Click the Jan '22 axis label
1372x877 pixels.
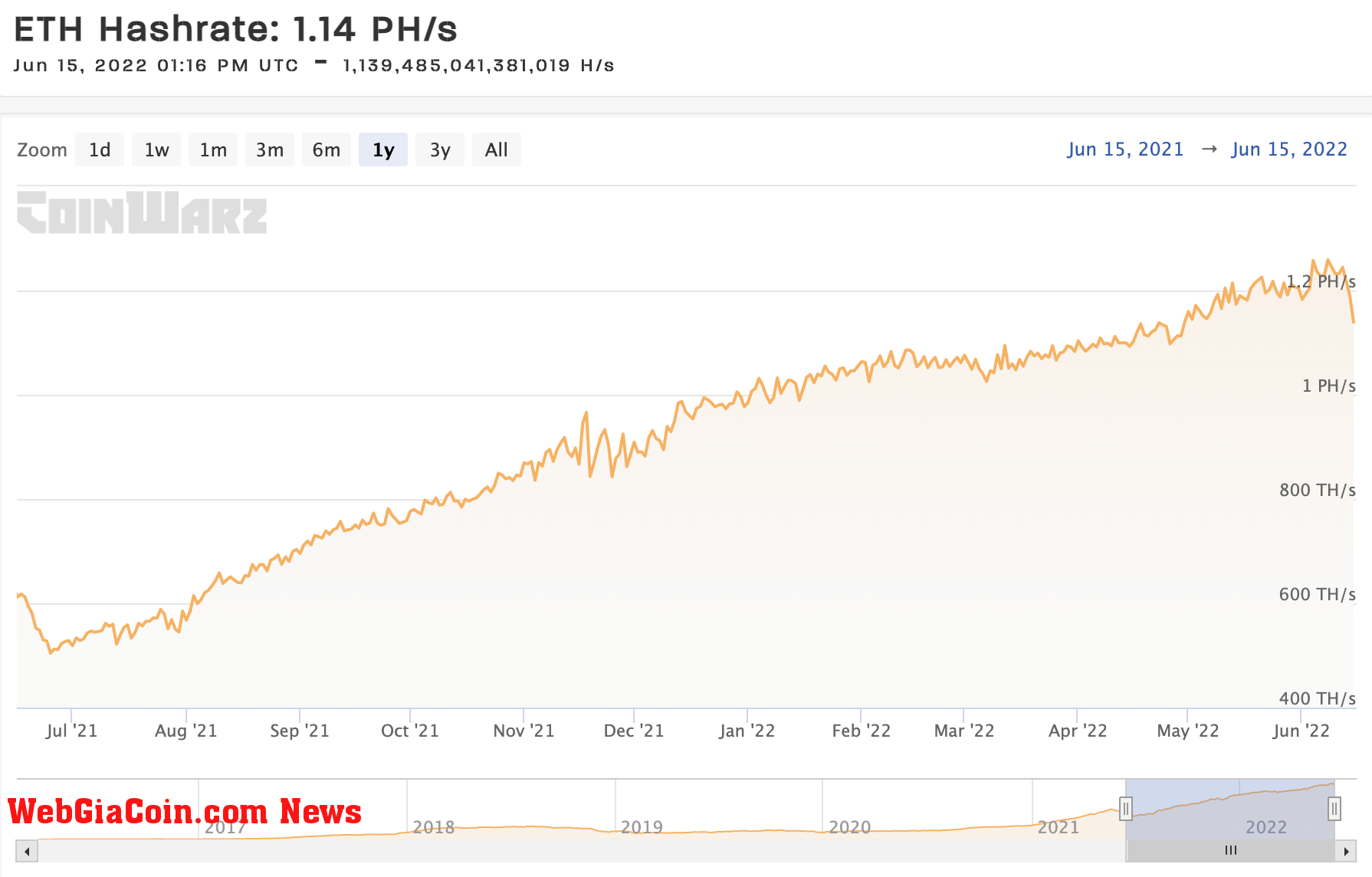(x=747, y=731)
